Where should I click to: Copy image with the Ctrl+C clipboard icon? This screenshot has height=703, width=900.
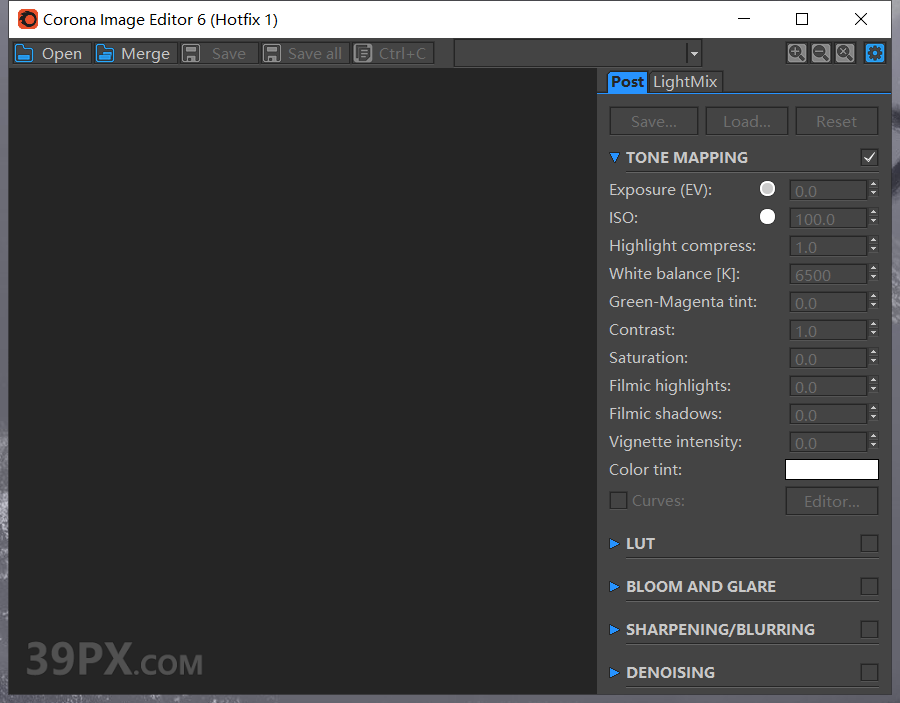click(361, 53)
